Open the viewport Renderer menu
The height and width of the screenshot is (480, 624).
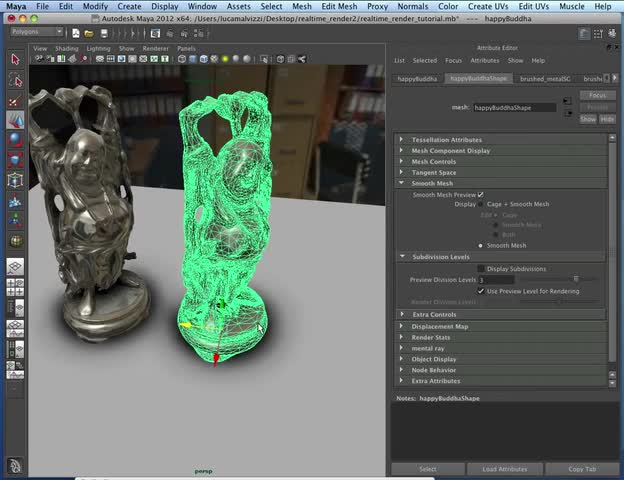pos(156,48)
